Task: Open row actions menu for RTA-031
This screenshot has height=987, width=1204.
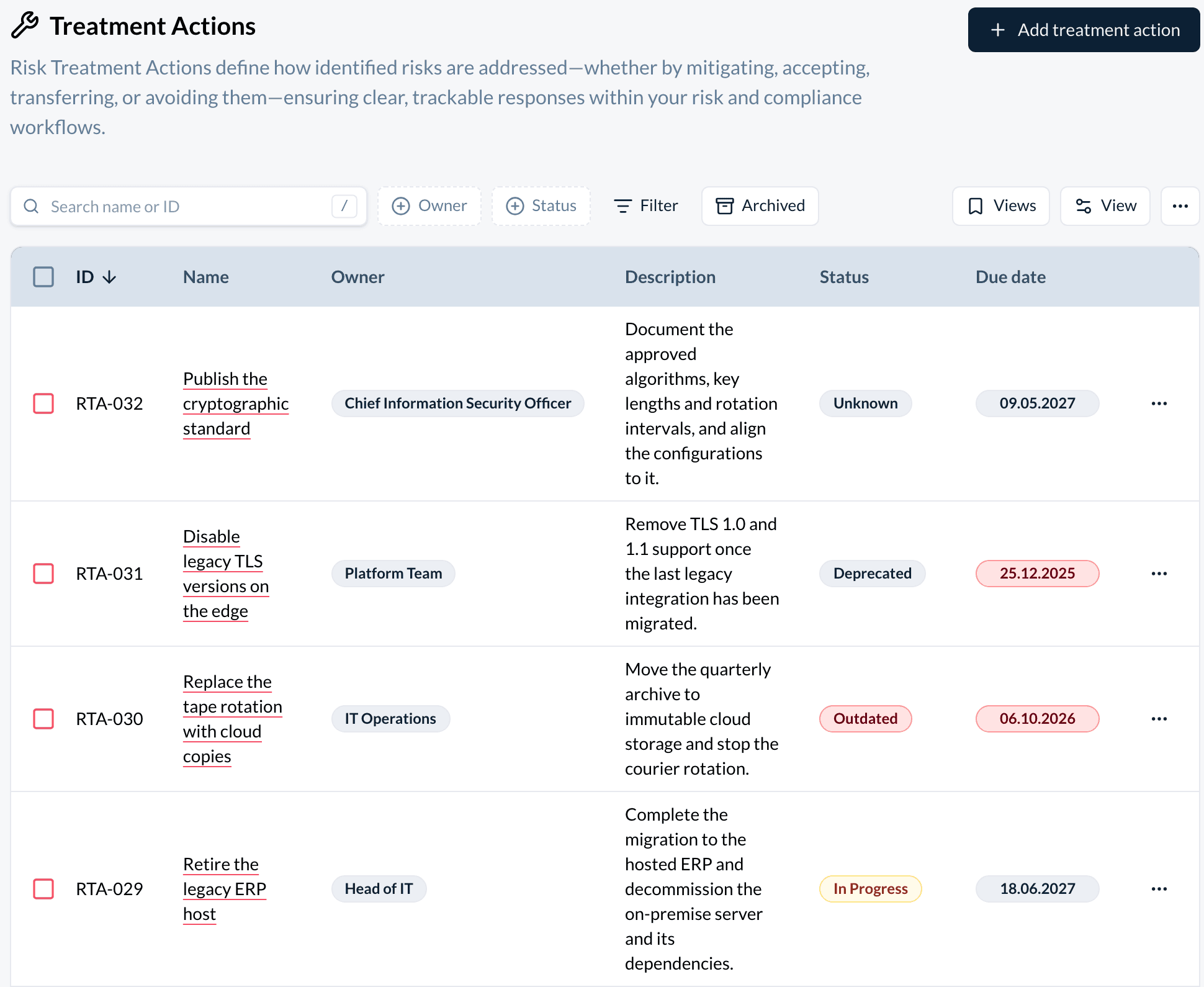Action: [x=1159, y=574]
